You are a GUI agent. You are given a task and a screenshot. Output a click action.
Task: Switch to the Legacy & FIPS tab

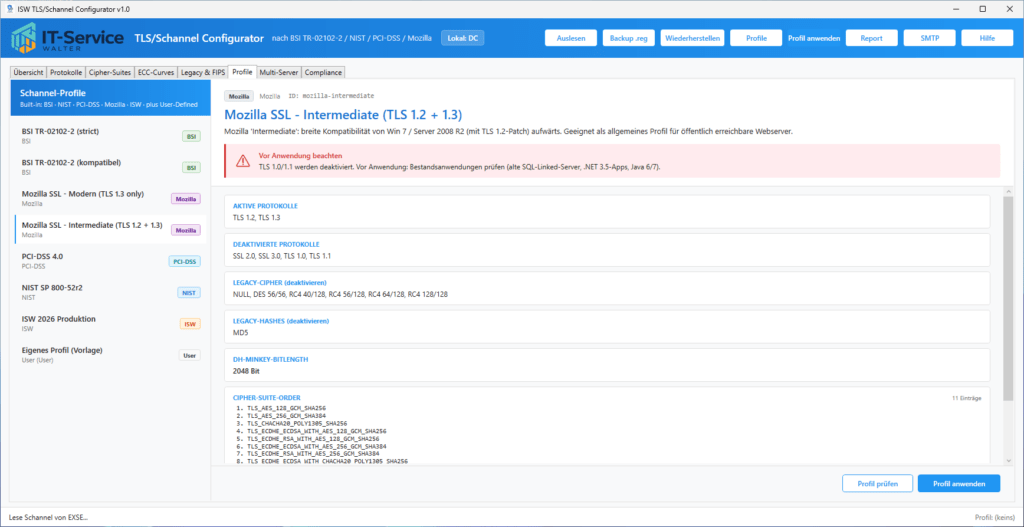coord(200,72)
